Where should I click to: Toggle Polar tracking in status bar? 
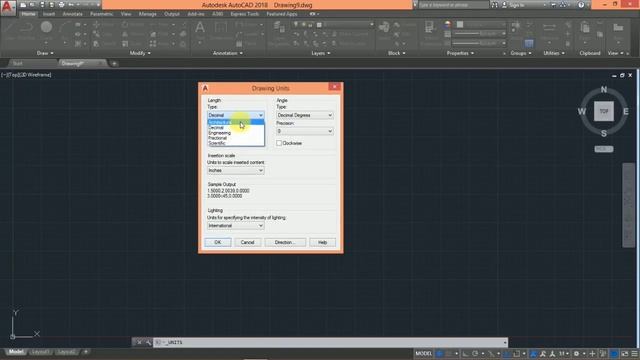[x=475, y=353]
